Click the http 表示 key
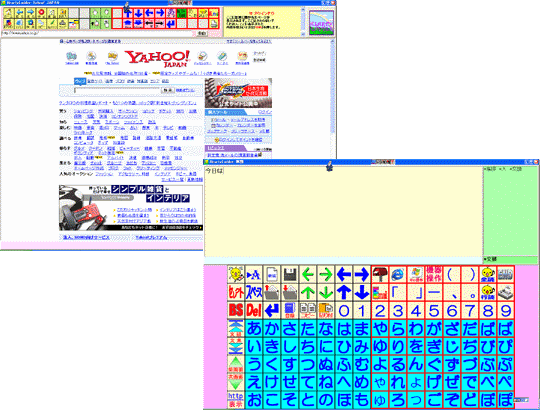540x410 pixels. point(236,400)
